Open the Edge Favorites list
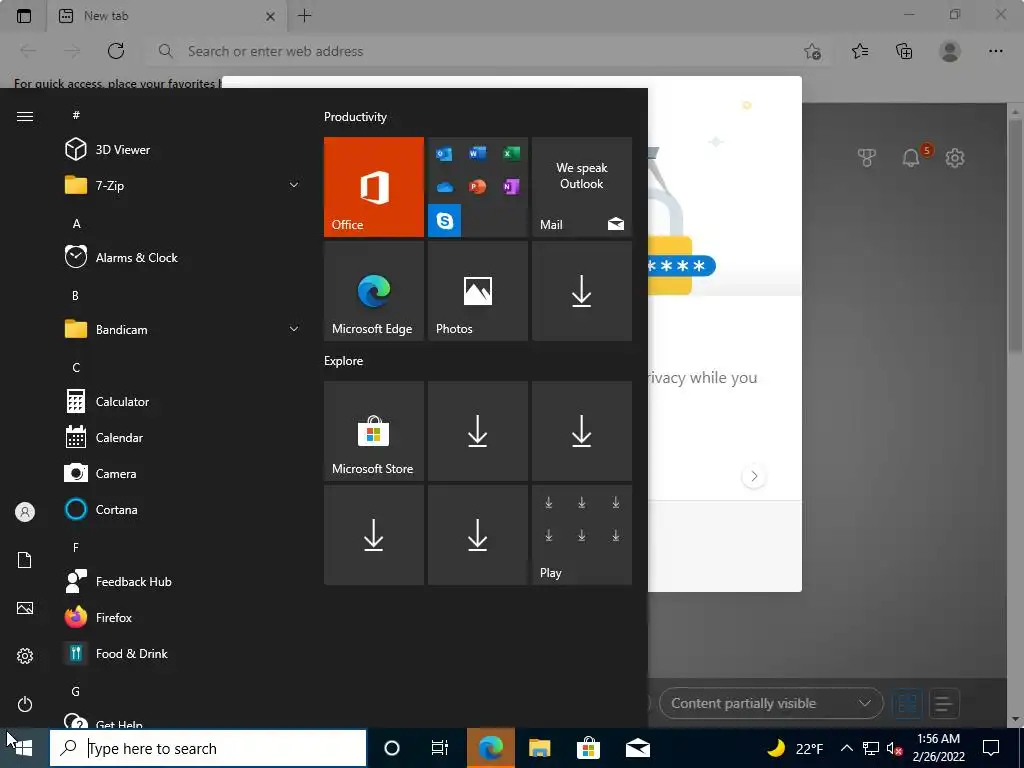1024x768 pixels. (x=860, y=51)
